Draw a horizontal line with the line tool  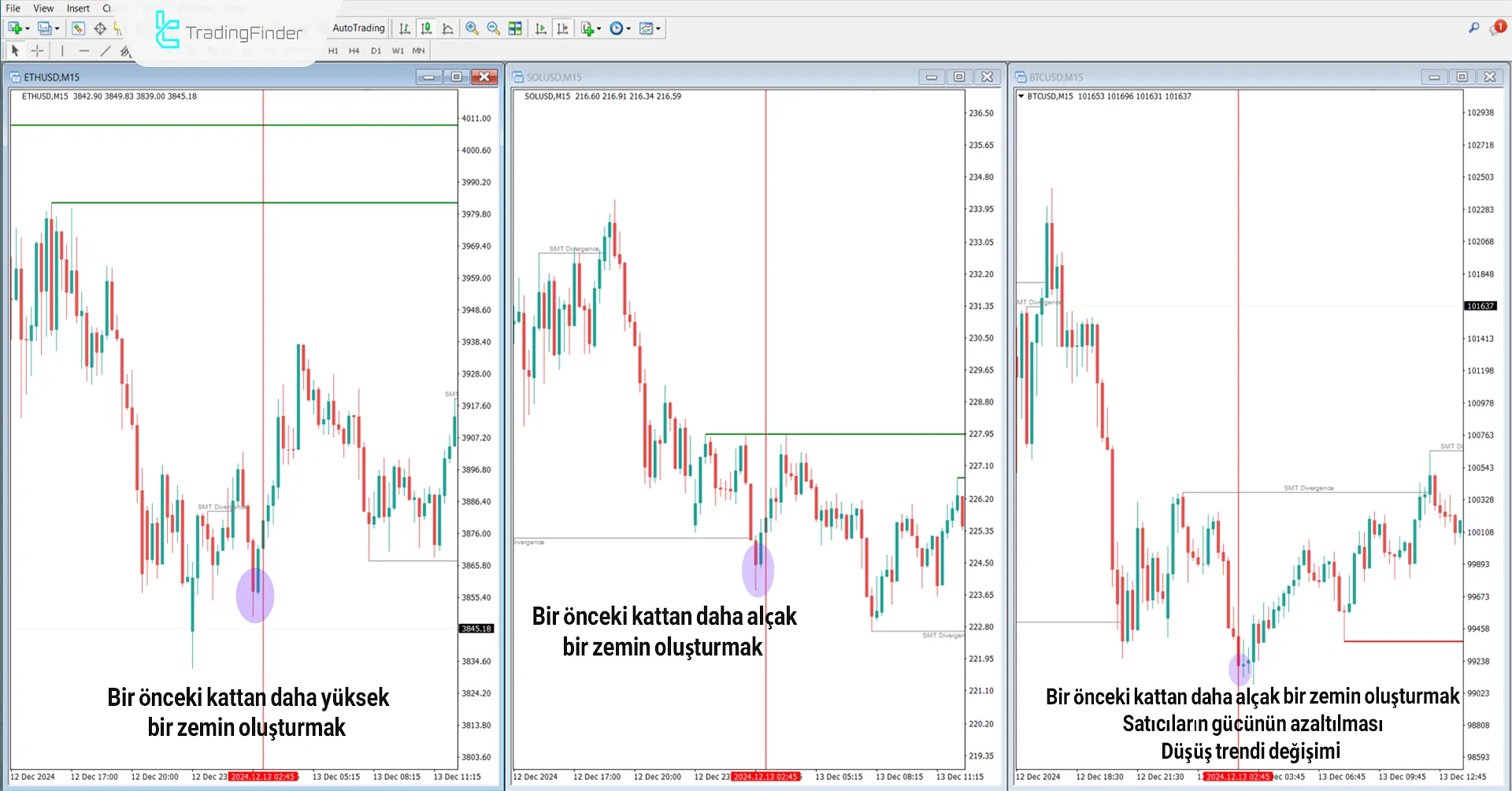83,51
